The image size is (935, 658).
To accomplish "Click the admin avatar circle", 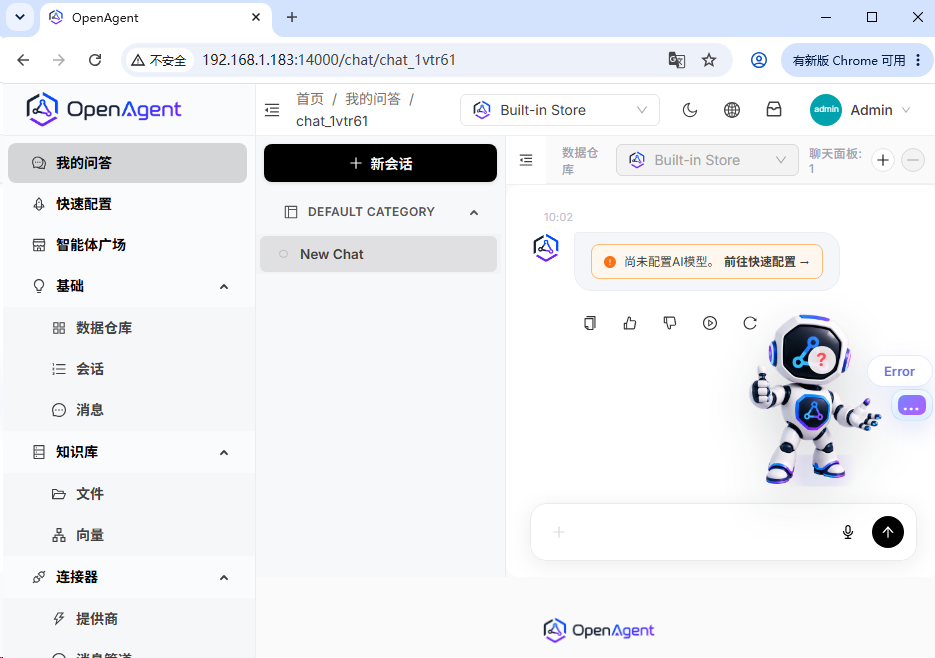I will pyautogui.click(x=825, y=110).
